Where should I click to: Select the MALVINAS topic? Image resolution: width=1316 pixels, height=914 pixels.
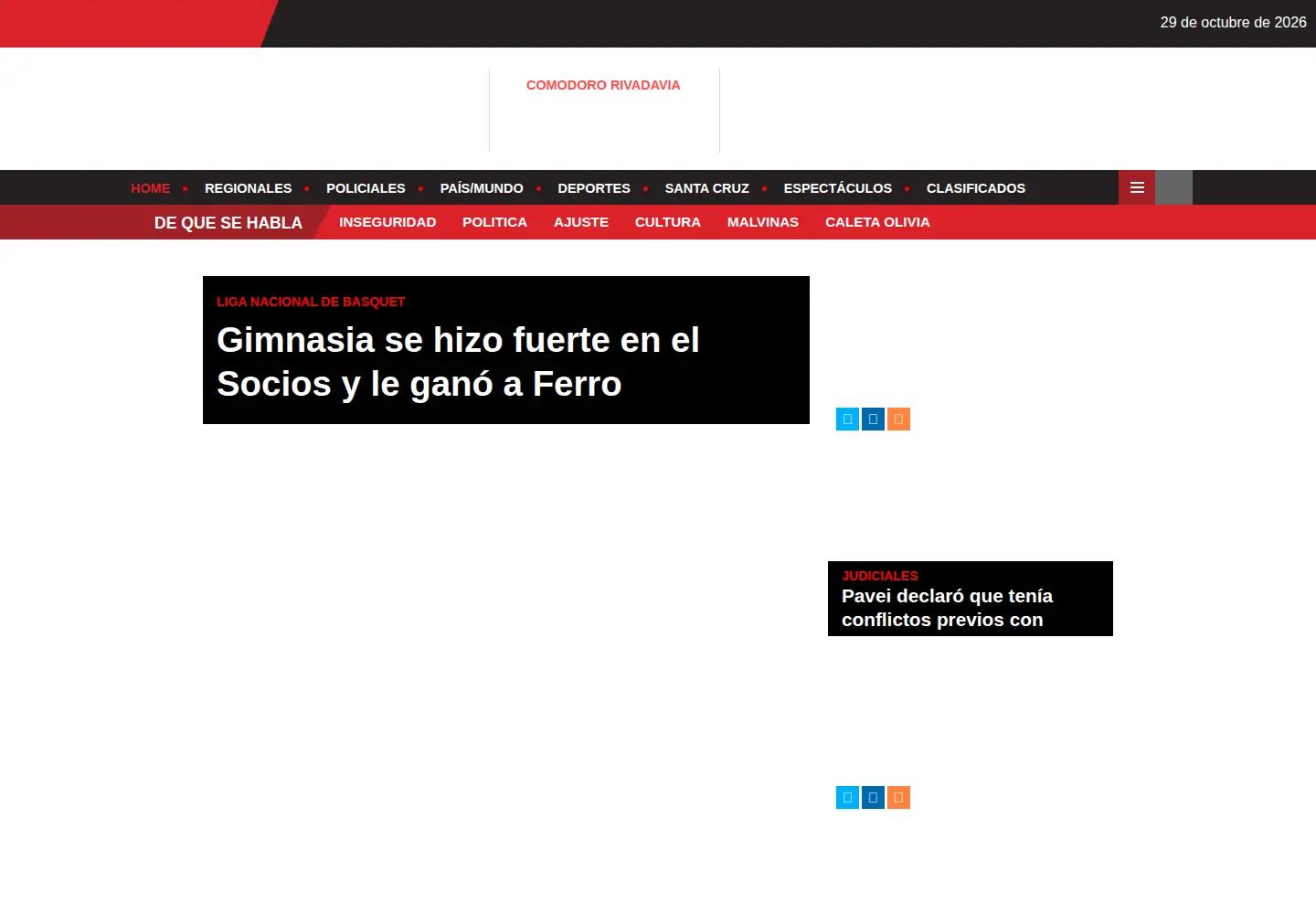pyautogui.click(x=763, y=222)
